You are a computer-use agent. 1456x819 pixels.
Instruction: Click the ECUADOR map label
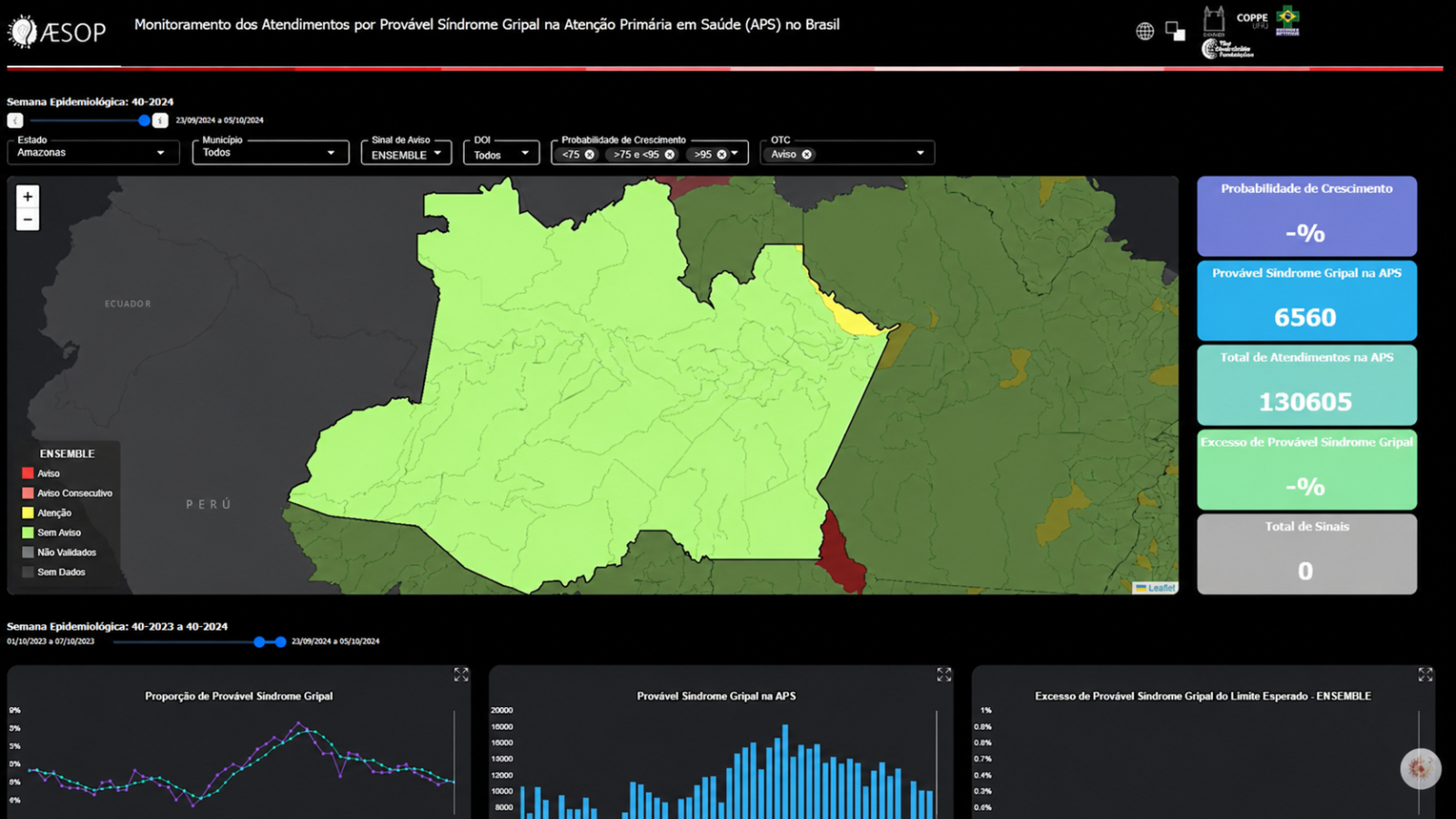(127, 304)
